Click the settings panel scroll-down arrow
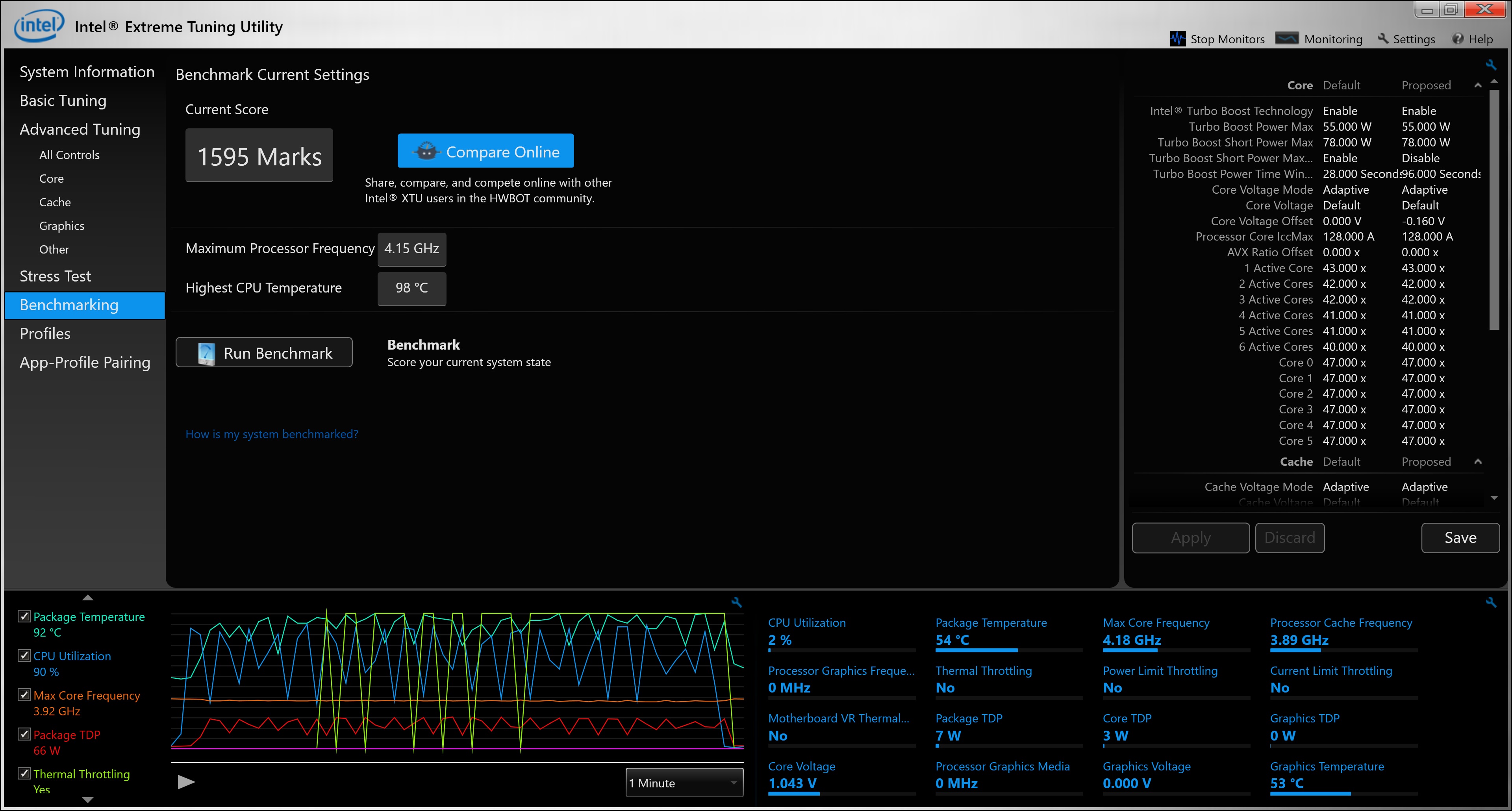The width and height of the screenshot is (1512, 811). (1494, 498)
